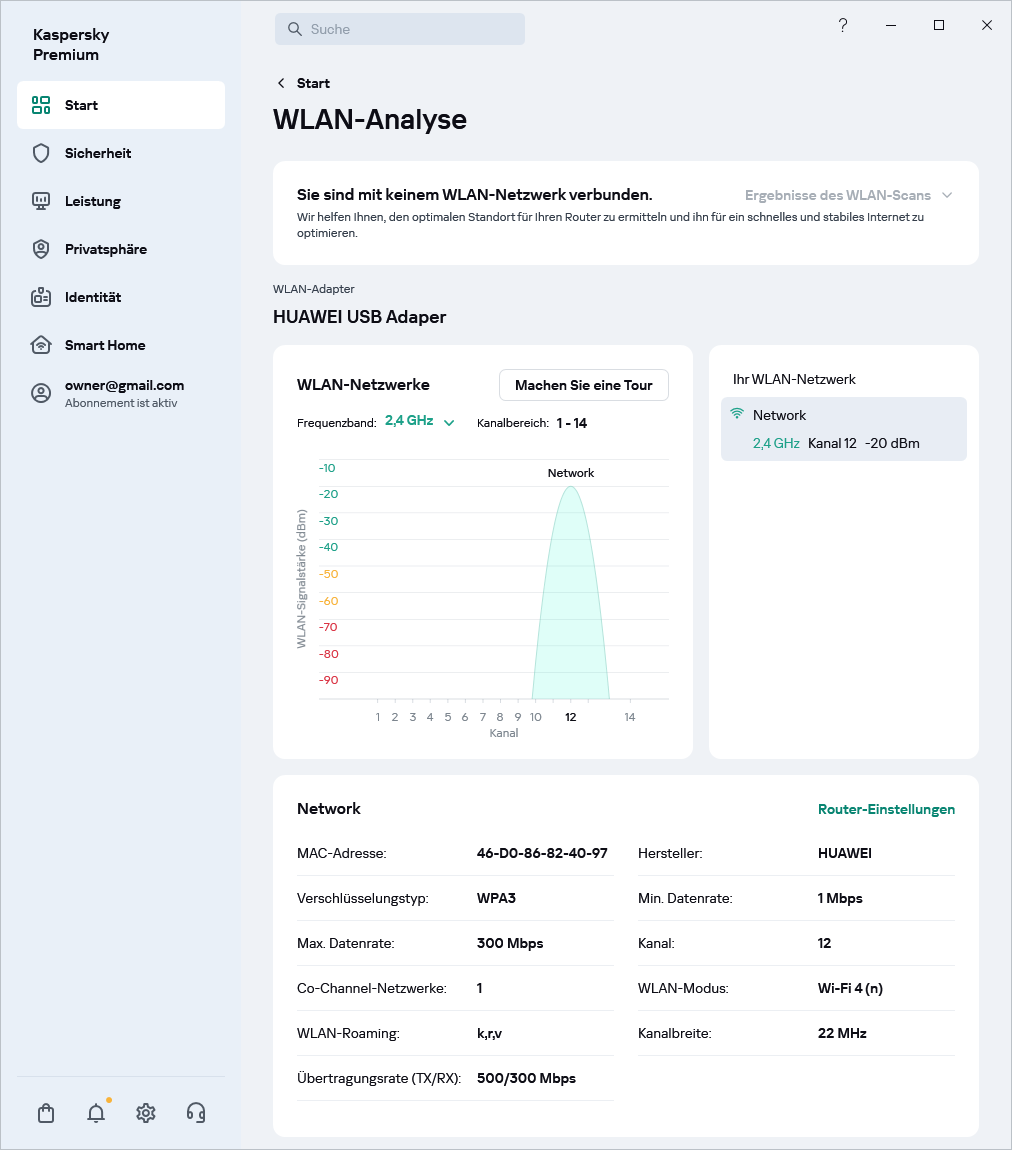Viewport: 1012px width, 1150px height.
Task: Open the Leistung monitor icon
Action: click(x=40, y=200)
